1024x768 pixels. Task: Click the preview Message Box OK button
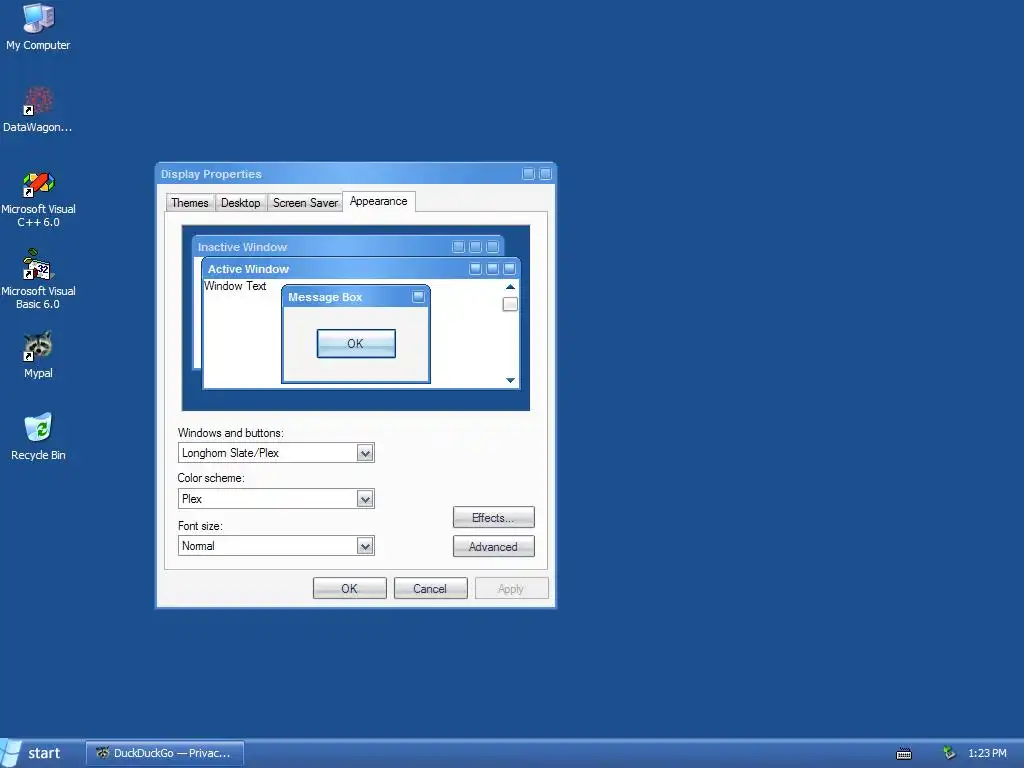356,344
